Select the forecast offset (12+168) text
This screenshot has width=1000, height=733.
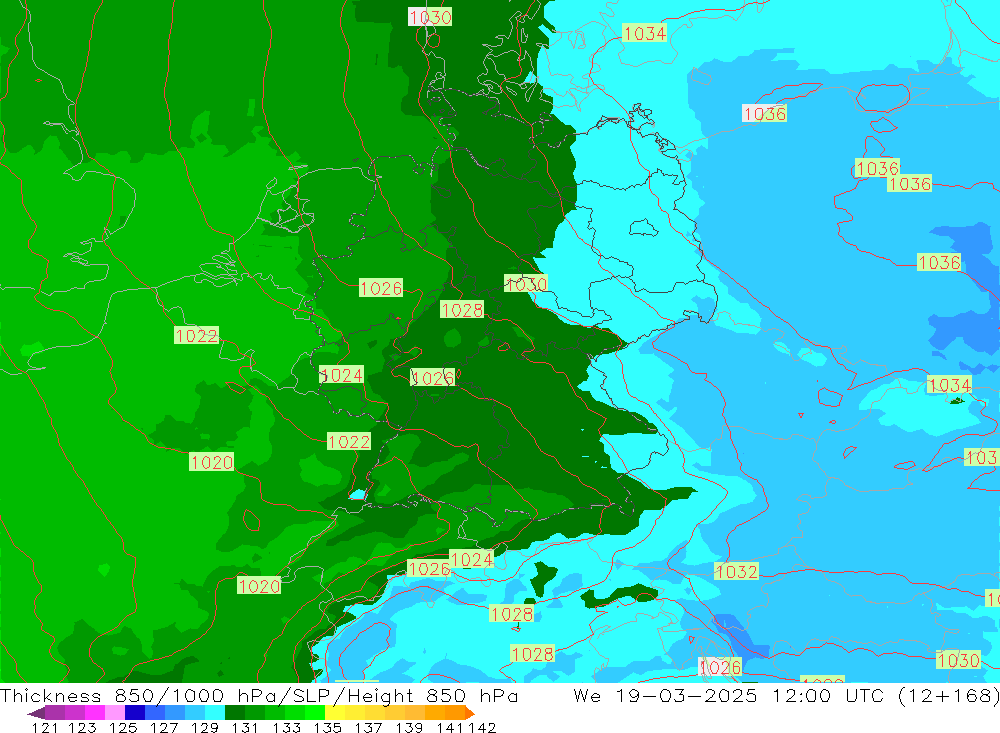click(x=948, y=695)
